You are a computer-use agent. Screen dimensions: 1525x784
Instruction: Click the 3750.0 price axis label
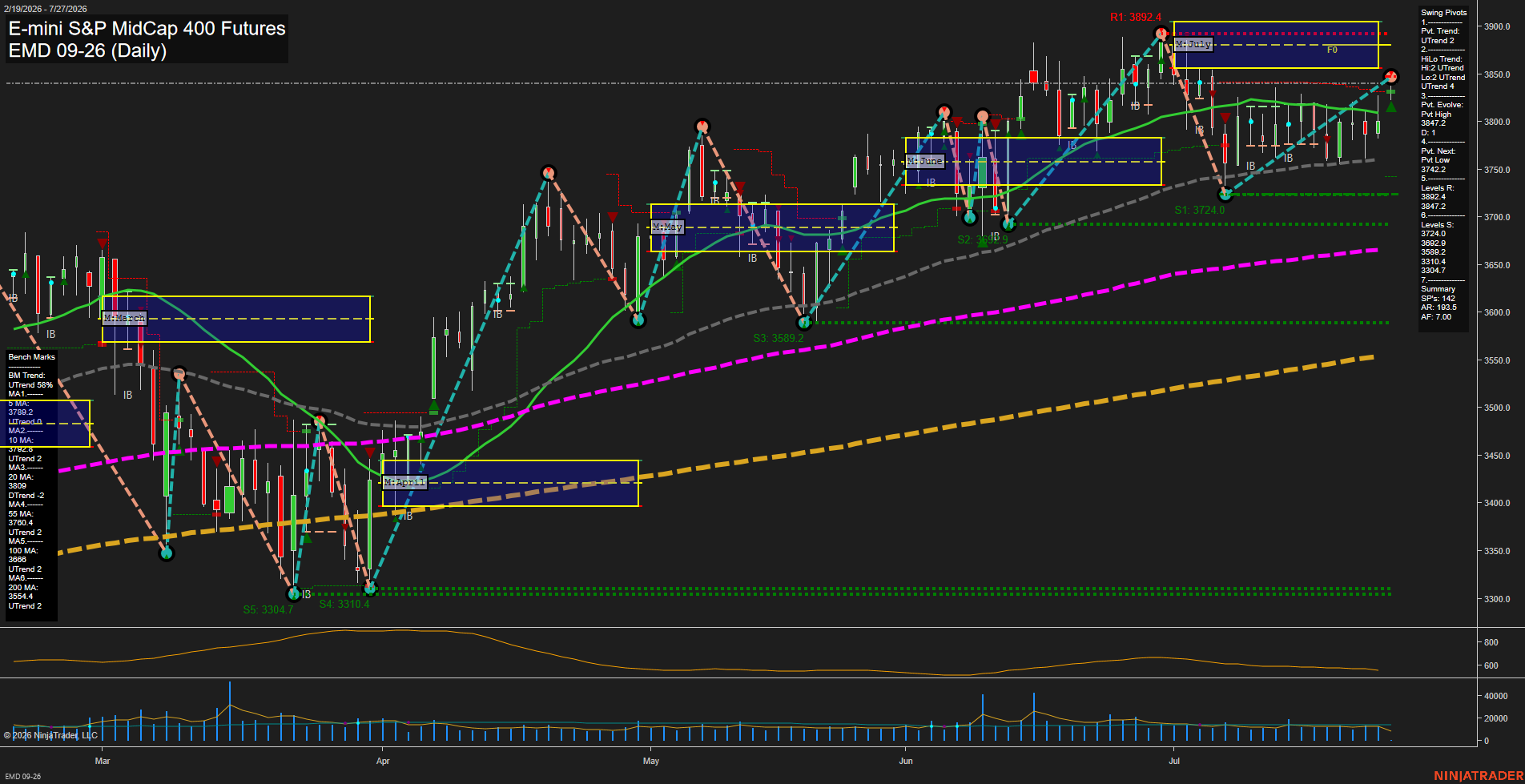coord(1497,170)
